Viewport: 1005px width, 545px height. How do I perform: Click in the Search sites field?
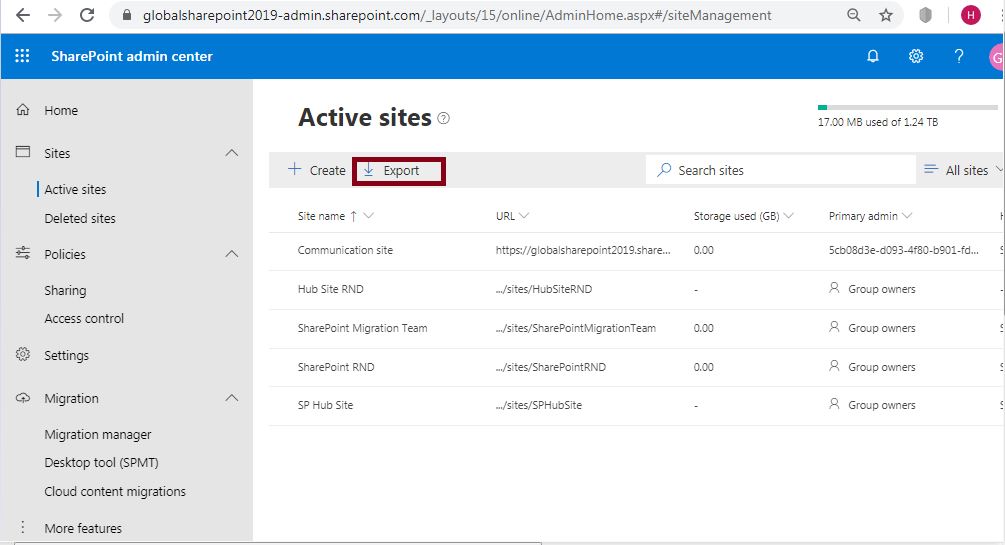point(781,170)
